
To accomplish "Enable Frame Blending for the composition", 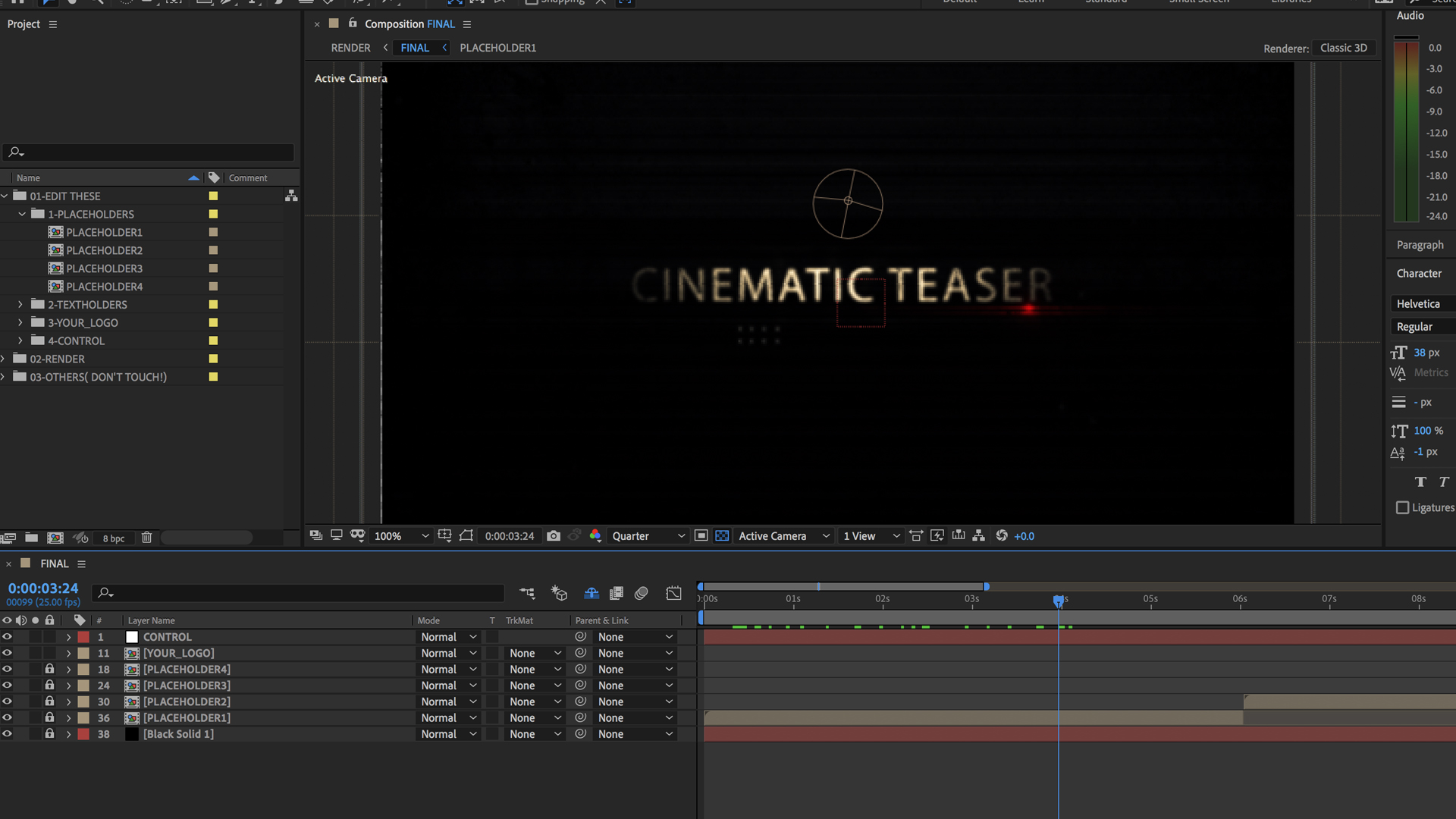I will (x=617, y=594).
